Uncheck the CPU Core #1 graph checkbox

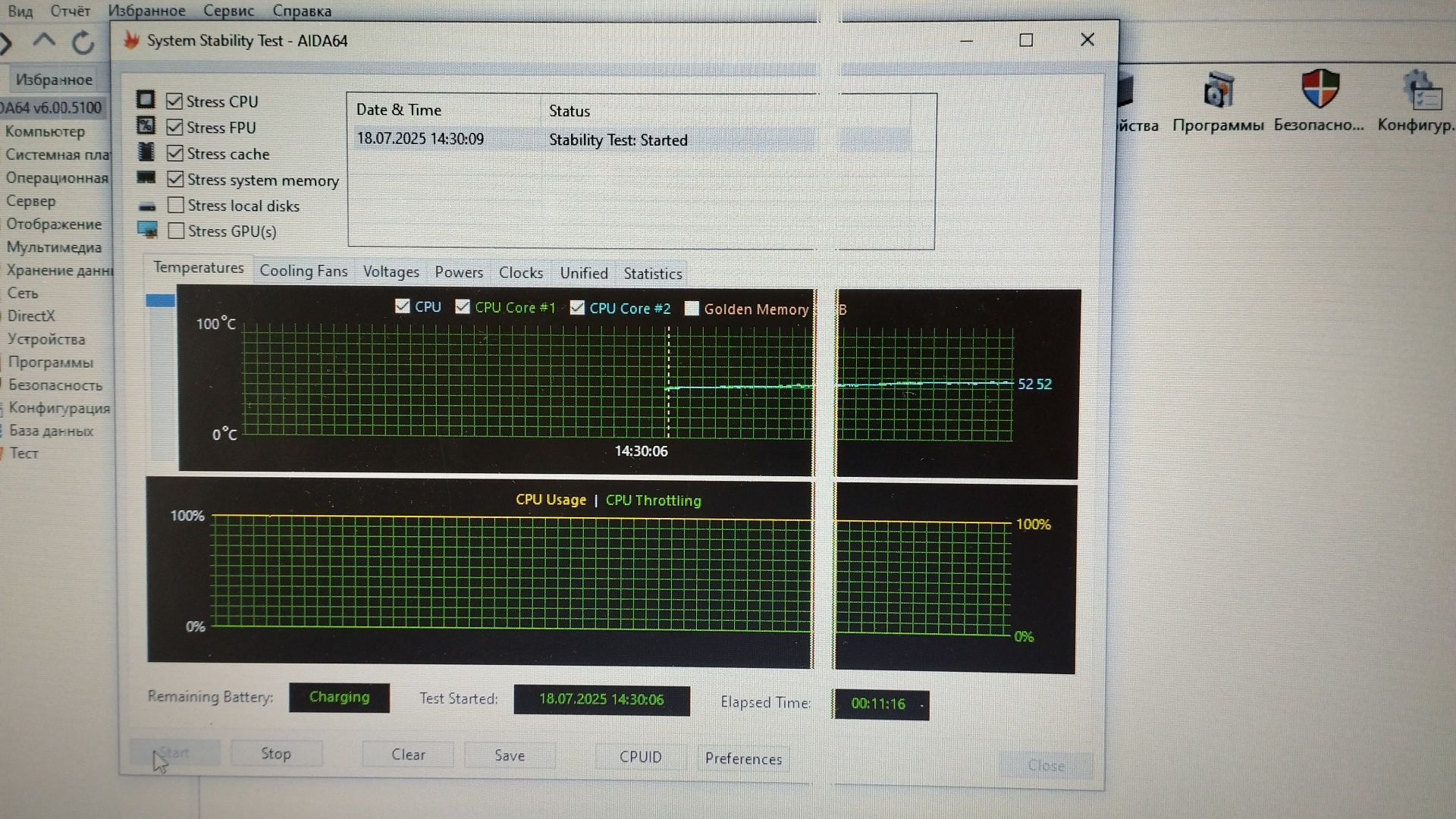tap(463, 306)
